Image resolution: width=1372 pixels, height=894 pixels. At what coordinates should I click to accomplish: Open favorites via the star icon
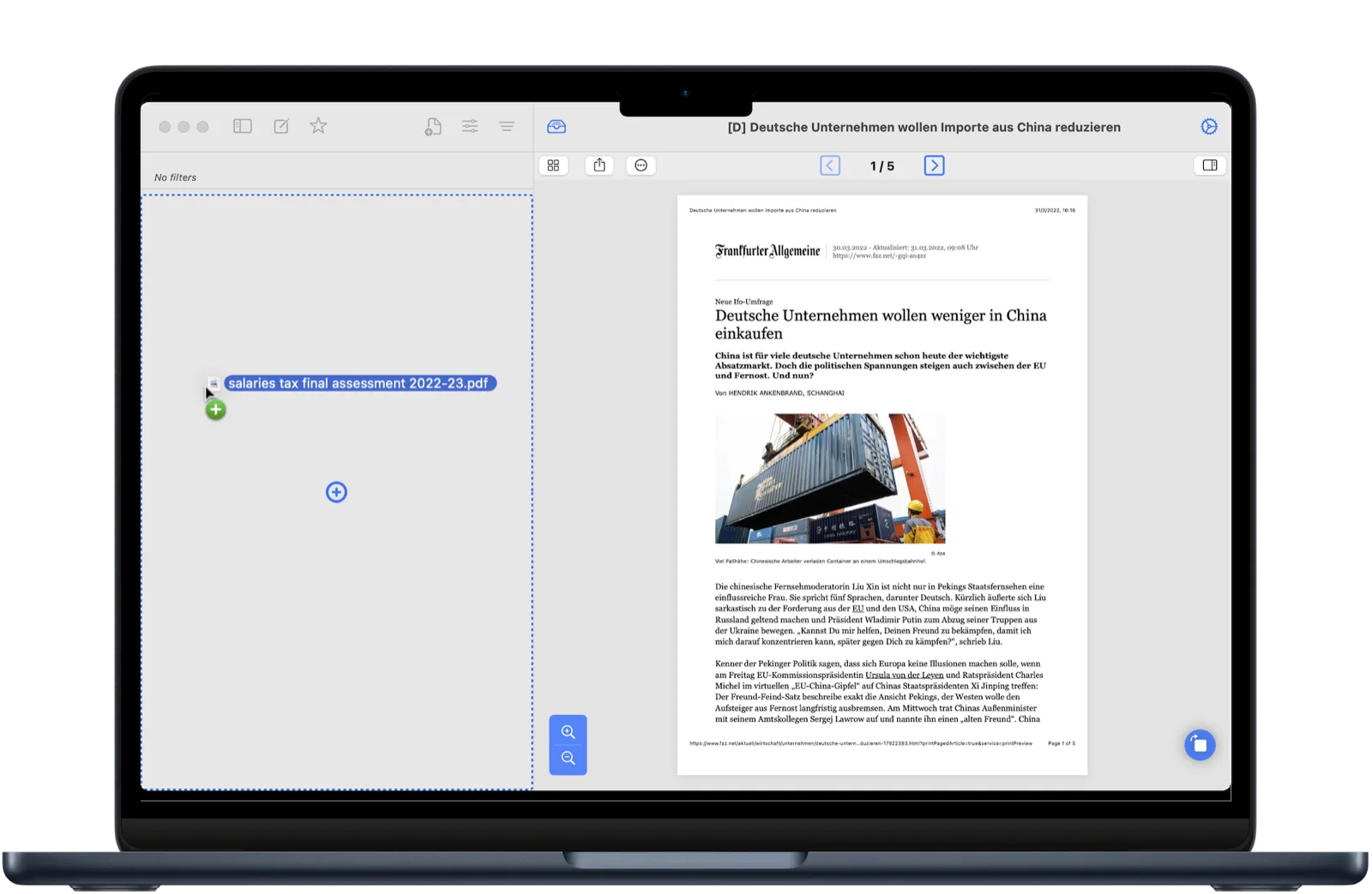(x=318, y=126)
